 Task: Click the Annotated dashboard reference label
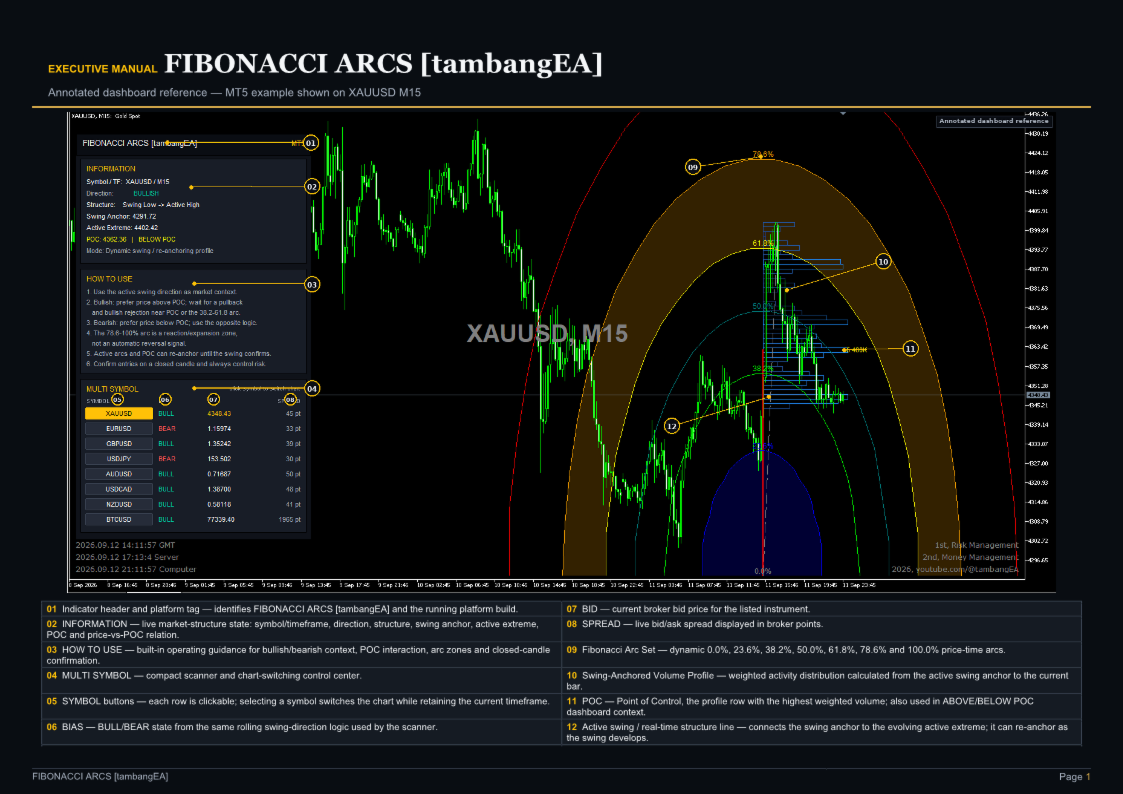click(994, 121)
